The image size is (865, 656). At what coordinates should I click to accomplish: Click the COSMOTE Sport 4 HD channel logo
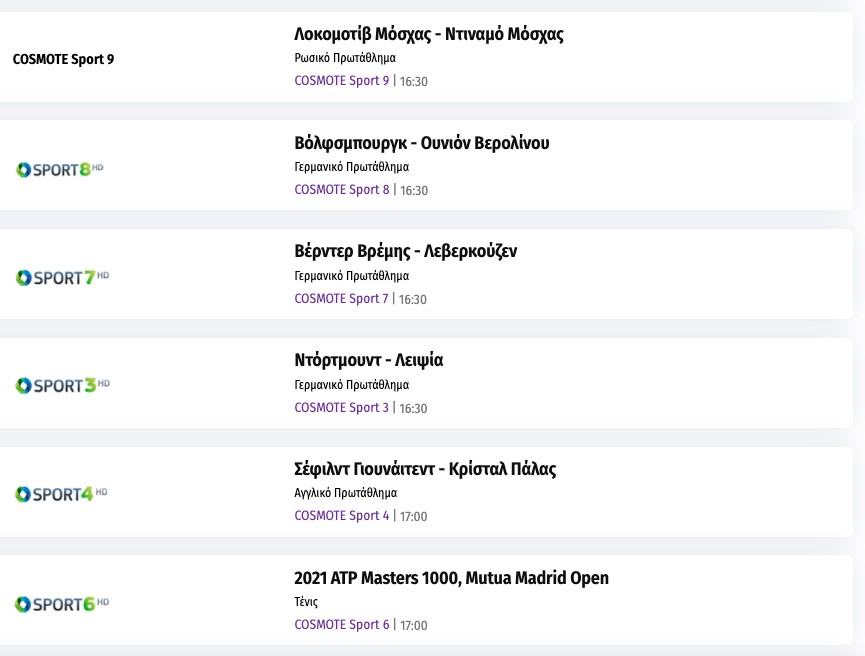pyautogui.click(x=61, y=493)
